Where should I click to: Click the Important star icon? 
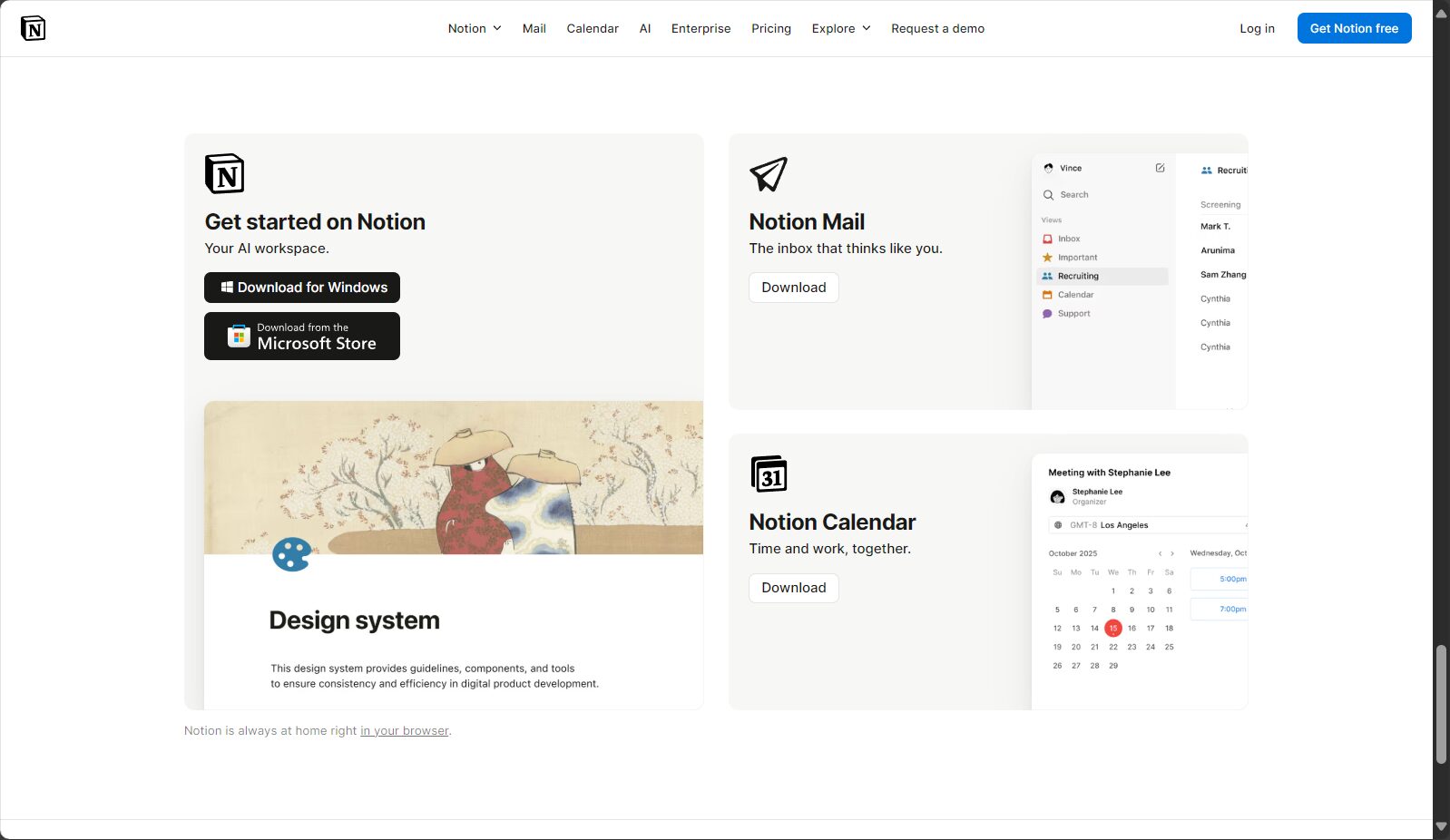pyautogui.click(x=1047, y=258)
